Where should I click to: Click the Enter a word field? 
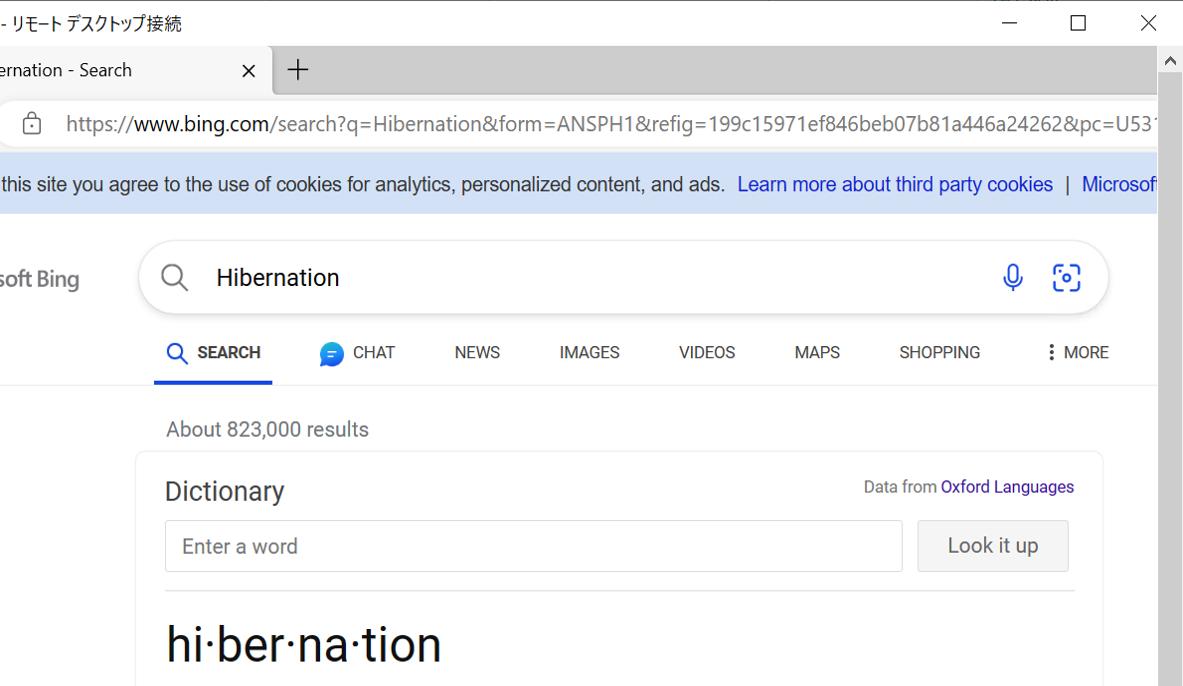[x=533, y=546]
